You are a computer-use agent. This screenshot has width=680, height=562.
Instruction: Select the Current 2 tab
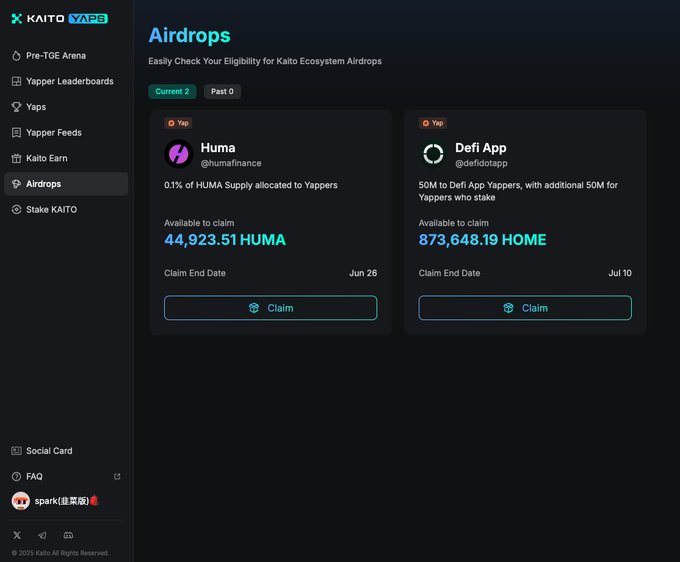coord(172,92)
